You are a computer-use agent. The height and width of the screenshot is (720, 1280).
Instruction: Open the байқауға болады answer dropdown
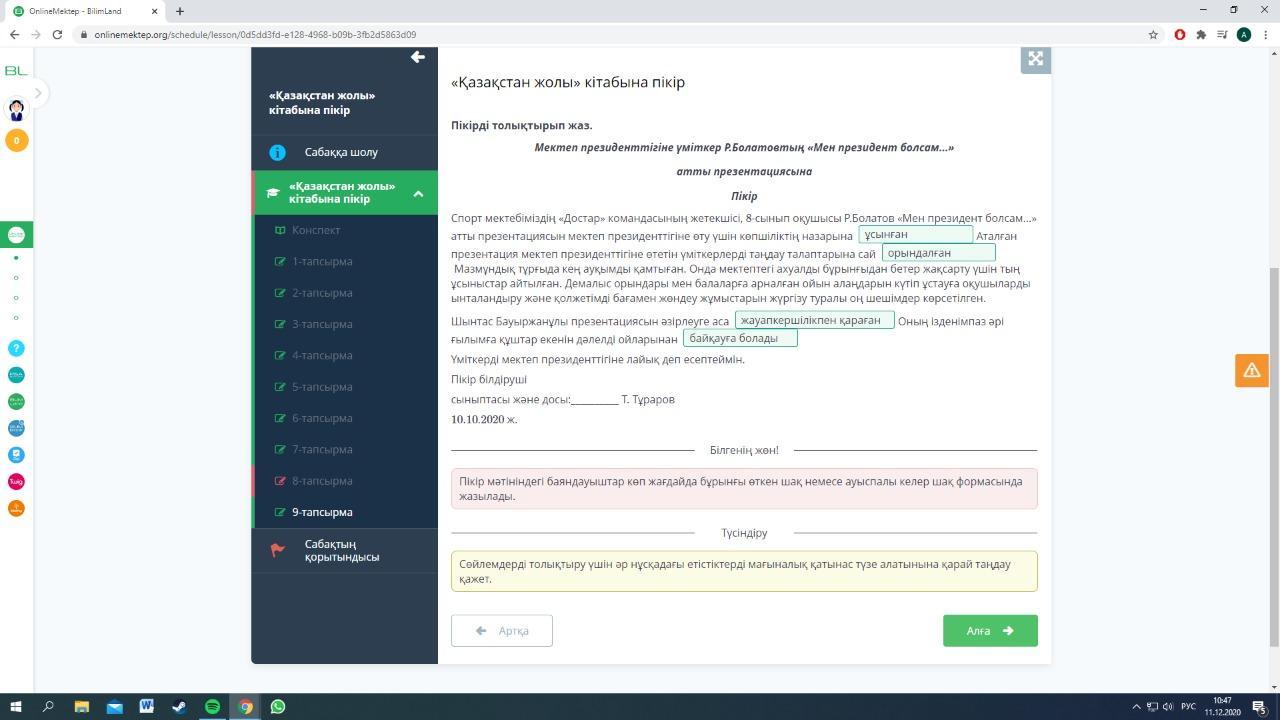coord(740,339)
